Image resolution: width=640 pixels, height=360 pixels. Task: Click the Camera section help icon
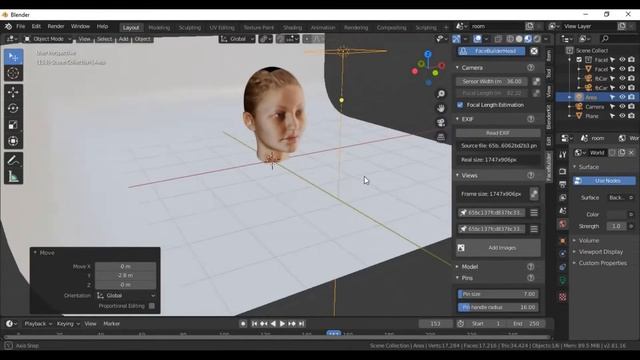point(531,68)
